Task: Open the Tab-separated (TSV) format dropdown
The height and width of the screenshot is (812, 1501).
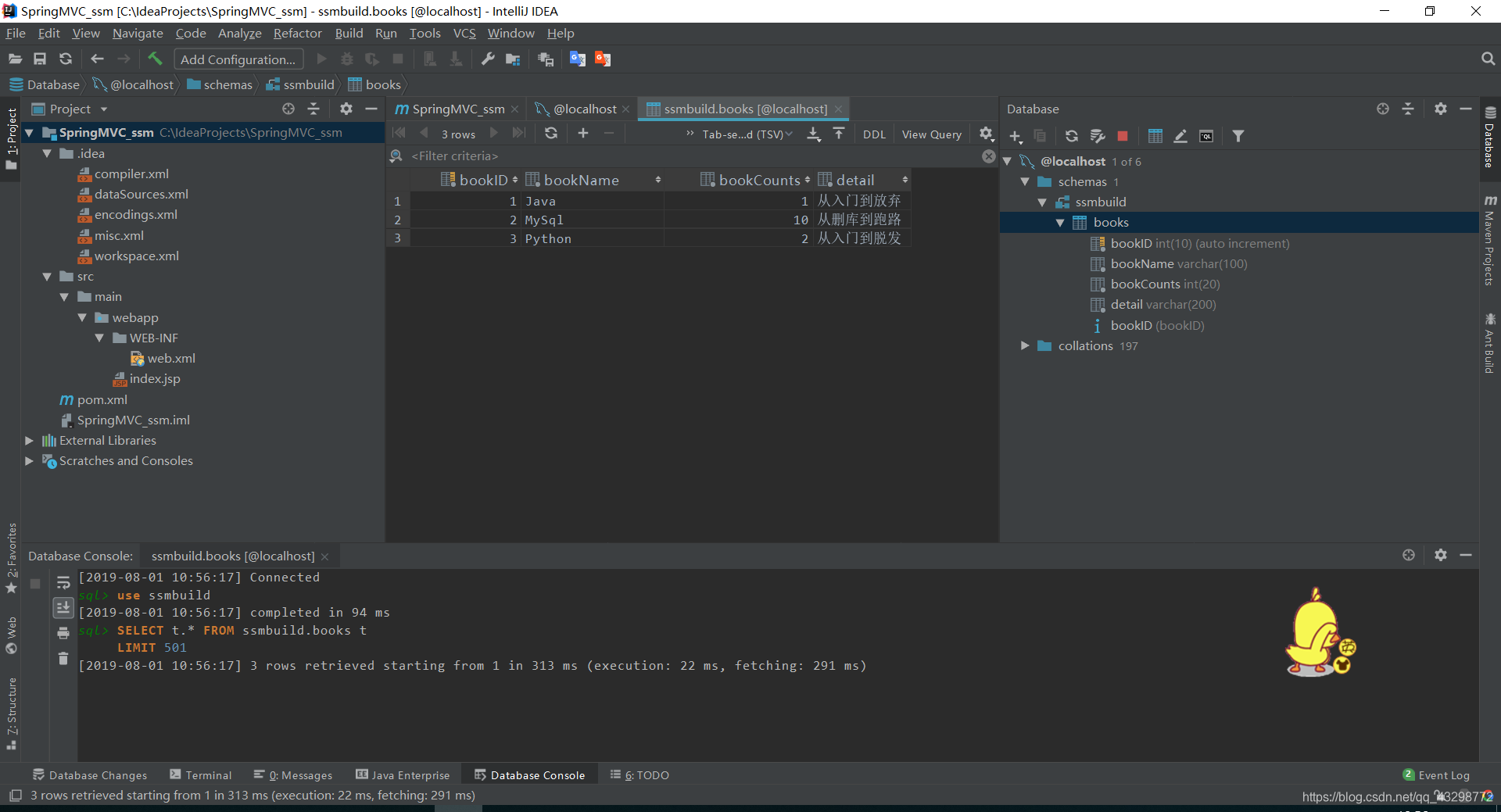Action: click(746, 134)
